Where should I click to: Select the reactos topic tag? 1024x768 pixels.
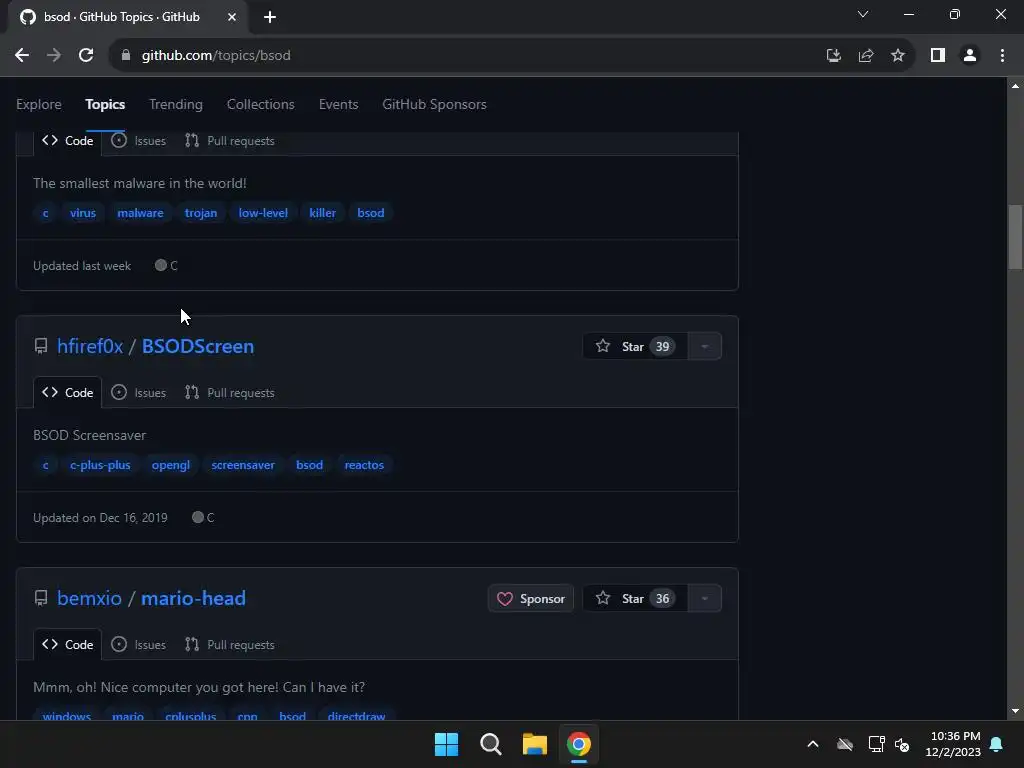(x=364, y=465)
